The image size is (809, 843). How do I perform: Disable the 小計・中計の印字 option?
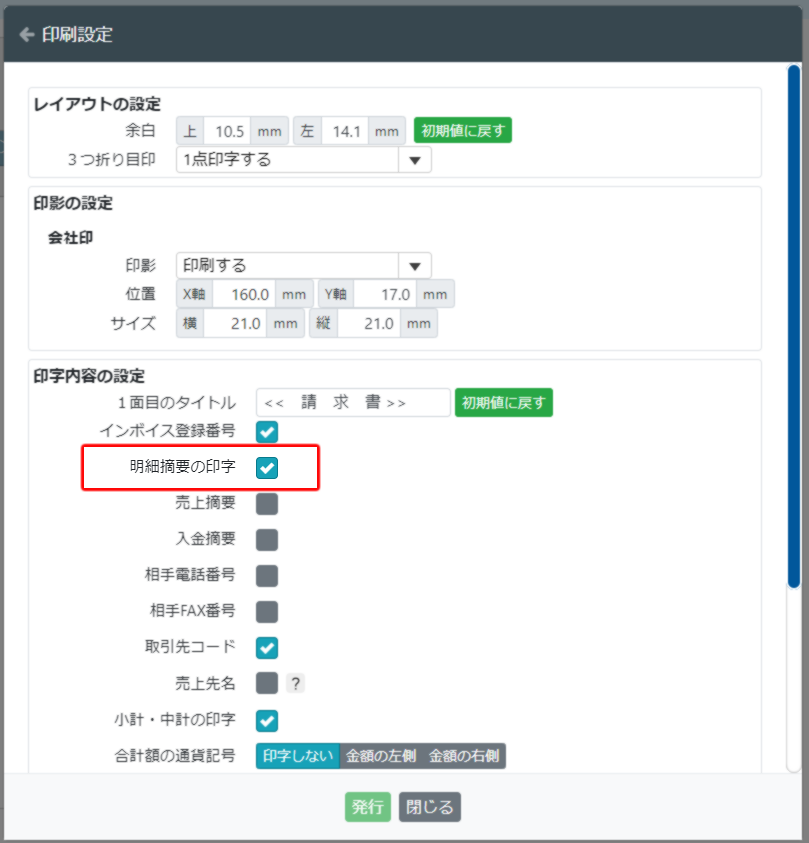pyautogui.click(x=265, y=720)
